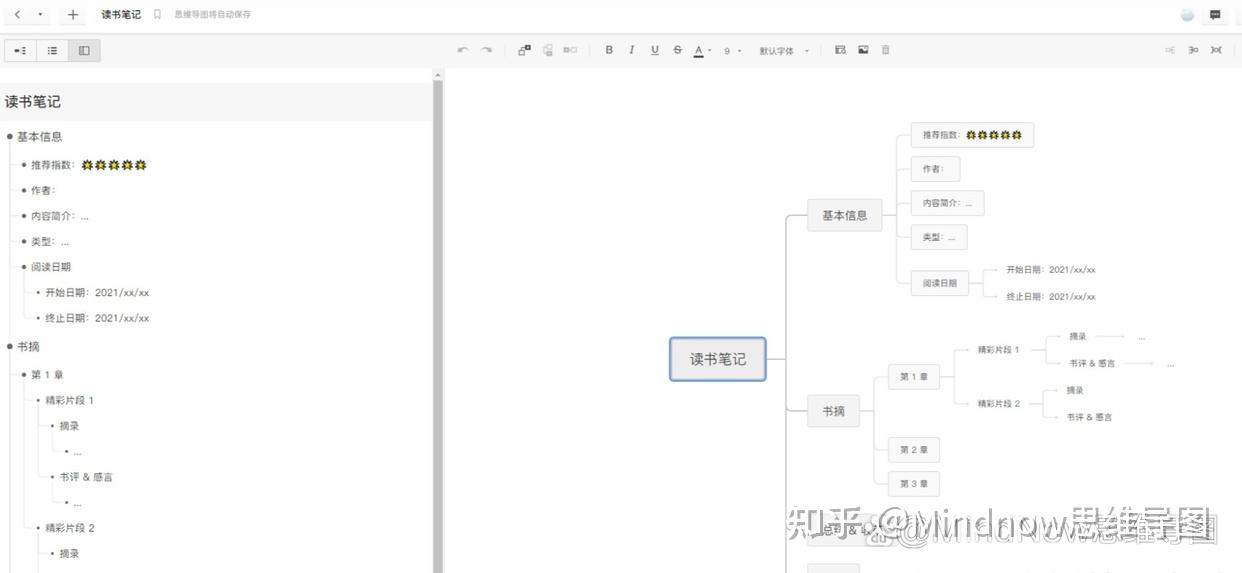Open the 默认字体 font dropdown
Viewport: 1242px width, 573px height.
pos(784,50)
